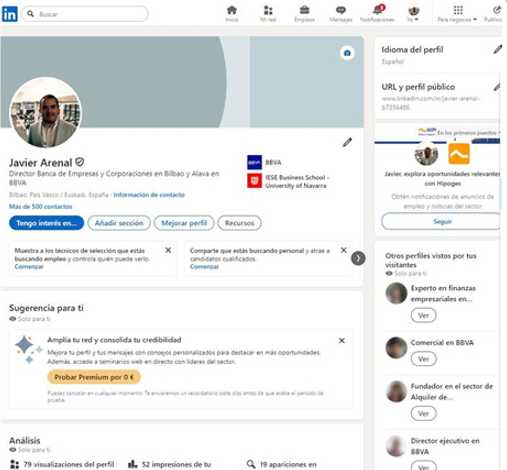The height and width of the screenshot is (470, 507).
Task: Open the orange Hipoges logo
Action: [459, 154]
